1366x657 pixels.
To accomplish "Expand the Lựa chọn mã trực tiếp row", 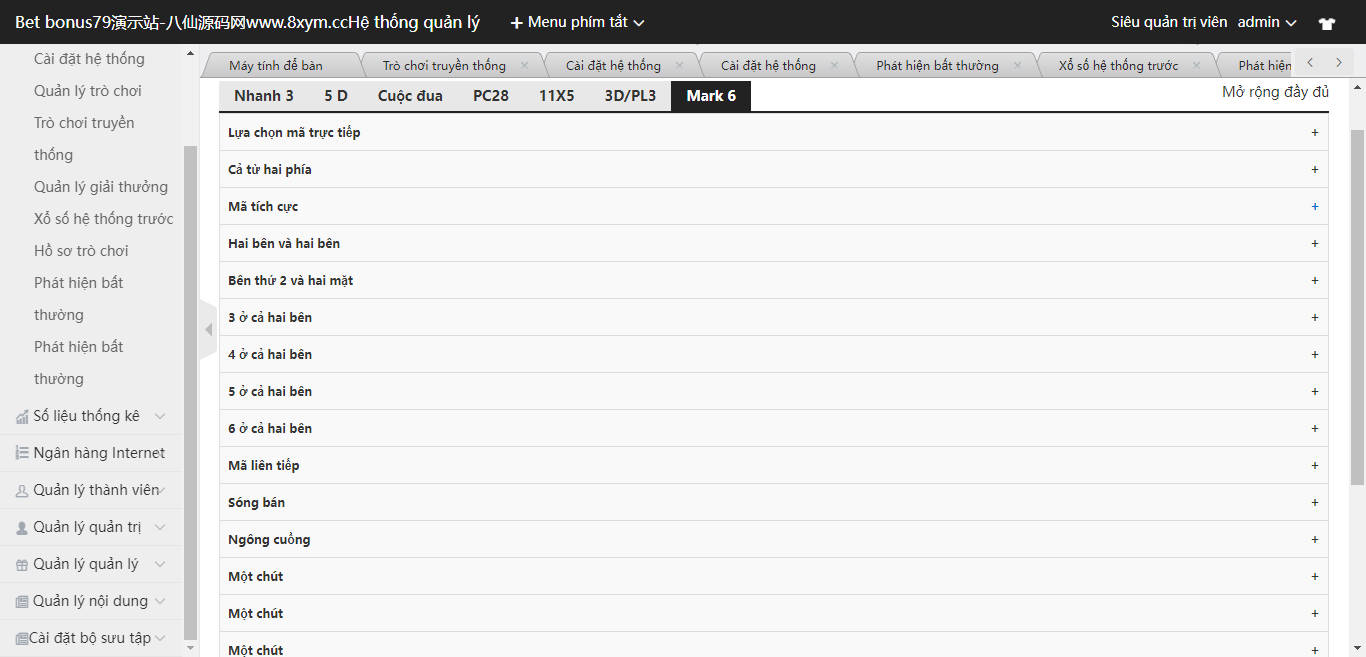I will pyautogui.click(x=1314, y=133).
